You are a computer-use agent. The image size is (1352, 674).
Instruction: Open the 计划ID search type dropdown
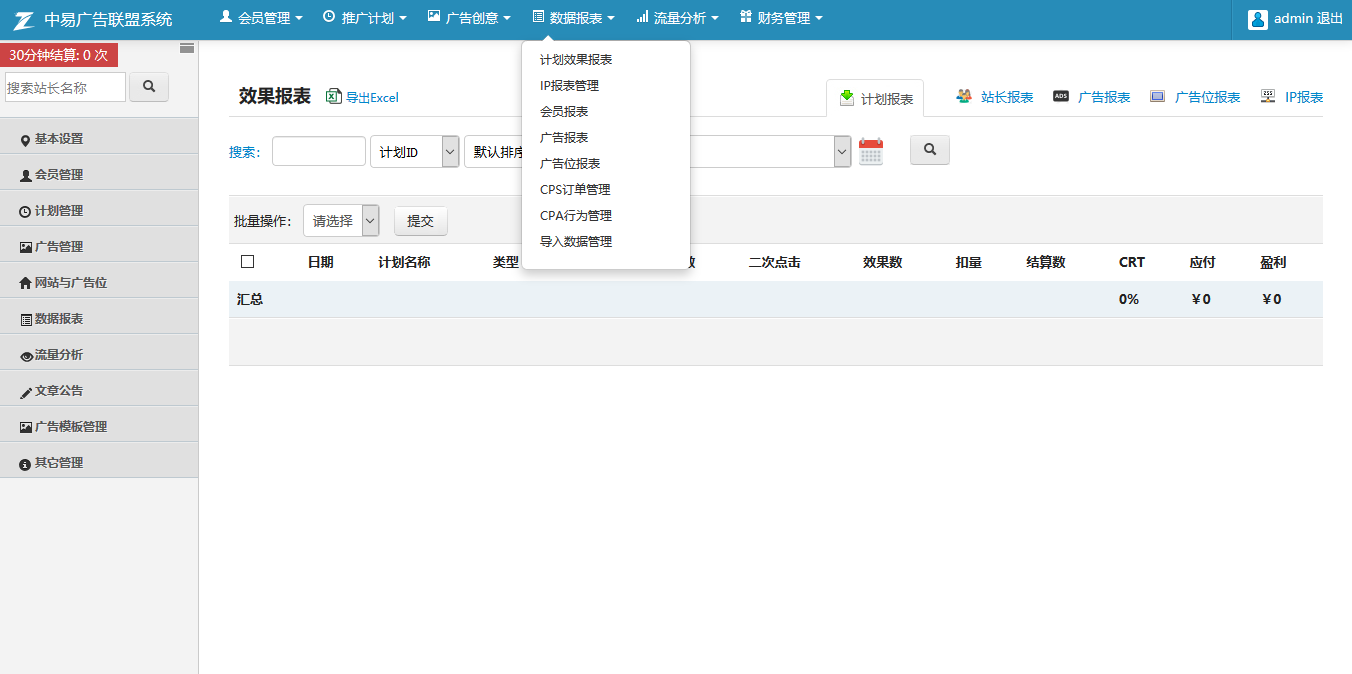(x=414, y=152)
